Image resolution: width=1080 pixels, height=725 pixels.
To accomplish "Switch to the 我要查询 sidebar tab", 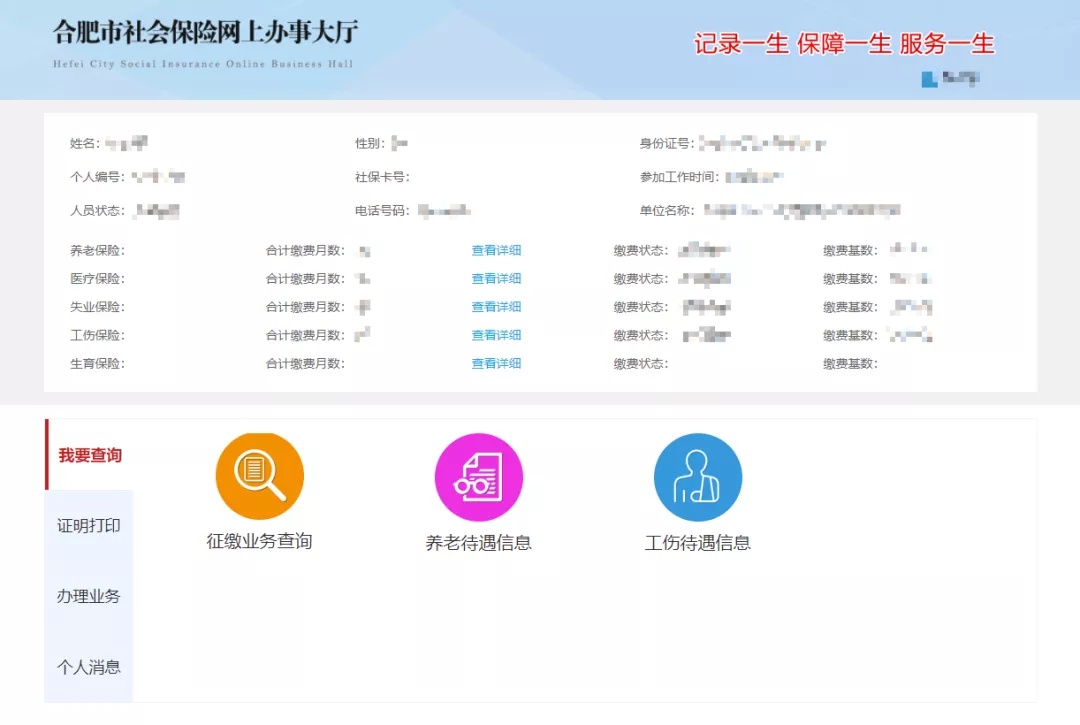I will pyautogui.click(x=87, y=454).
